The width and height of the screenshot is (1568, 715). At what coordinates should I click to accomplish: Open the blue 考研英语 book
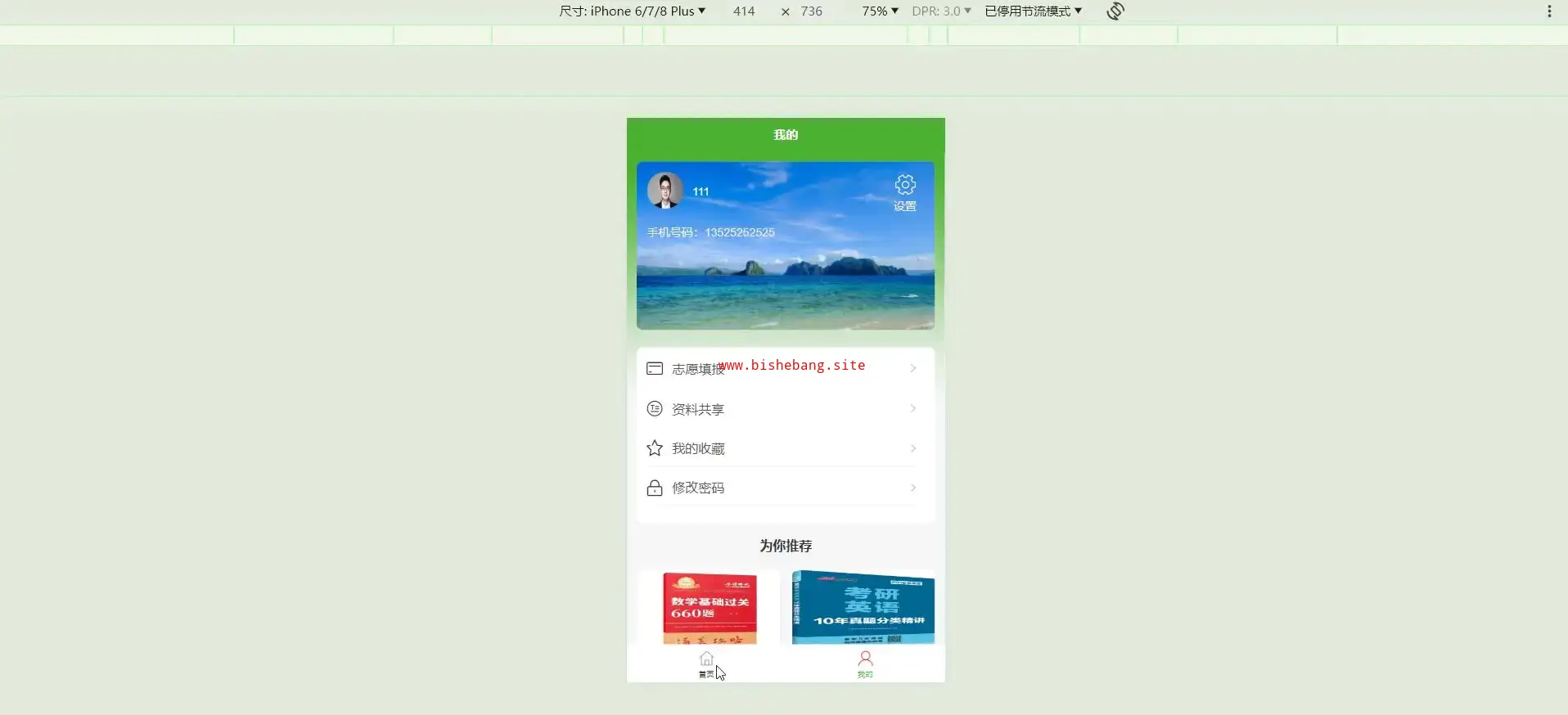(x=863, y=608)
